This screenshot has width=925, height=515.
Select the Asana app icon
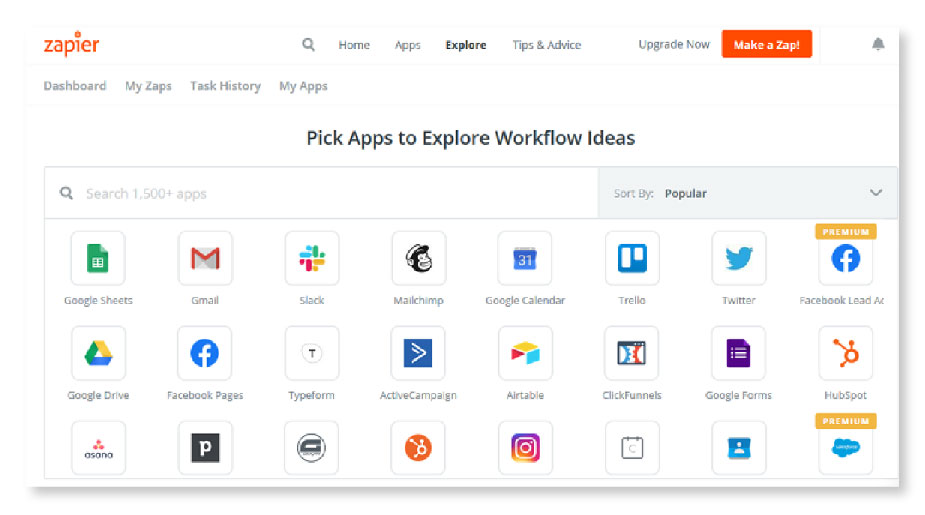point(98,448)
